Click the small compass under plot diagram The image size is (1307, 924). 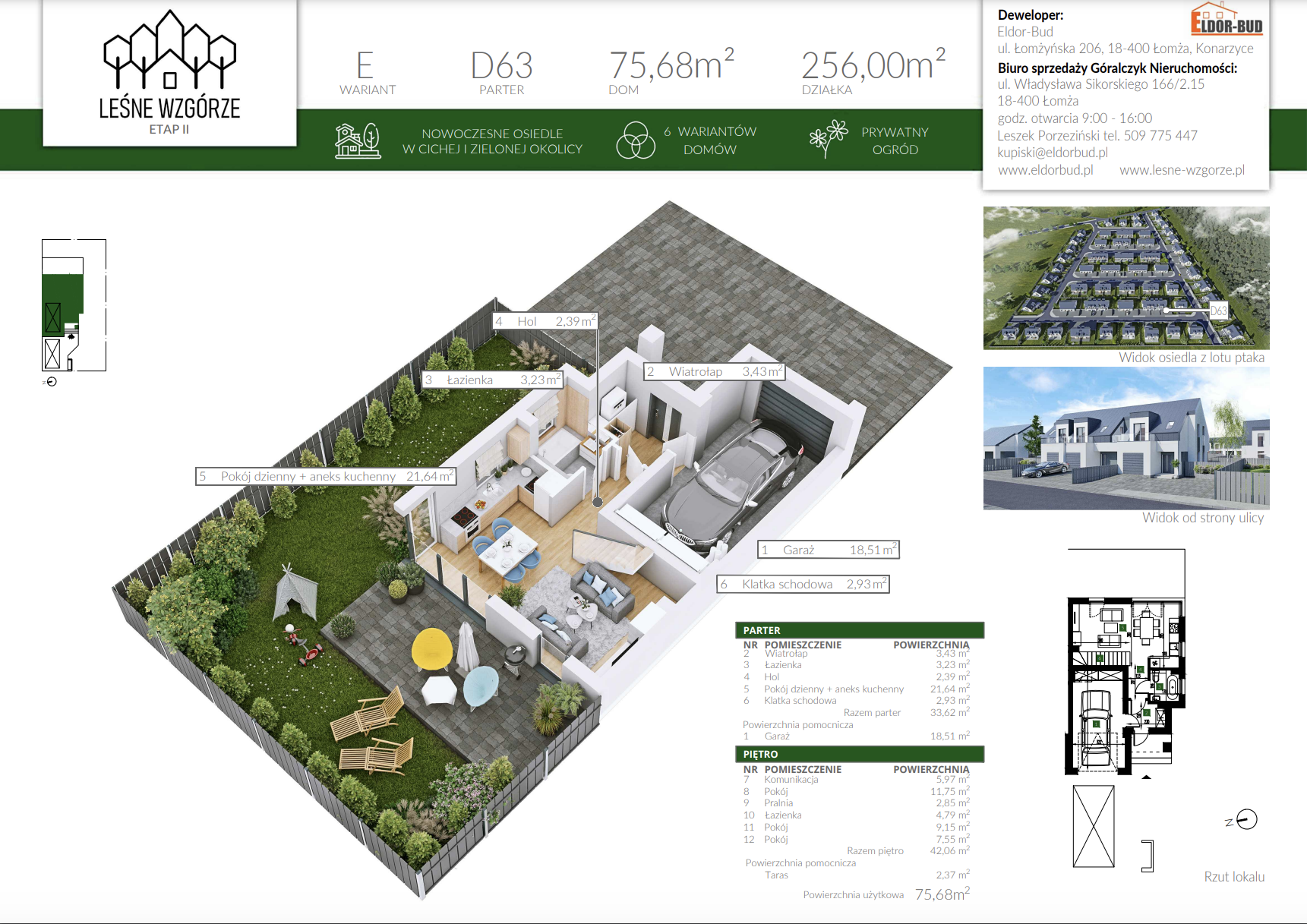tap(51, 382)
